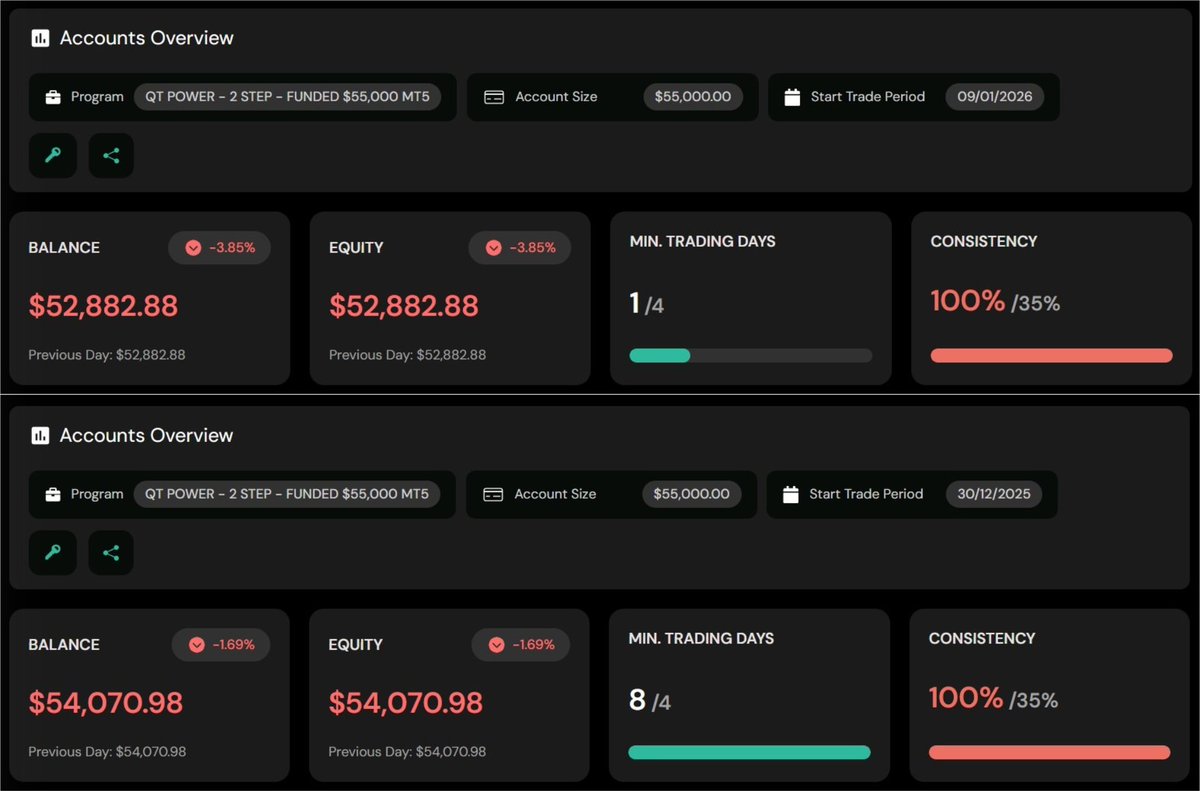1200x791 pixels.
Task: Click the $55,000.00 Account Size value in the bottom account
Action: (x=692, y=494)
